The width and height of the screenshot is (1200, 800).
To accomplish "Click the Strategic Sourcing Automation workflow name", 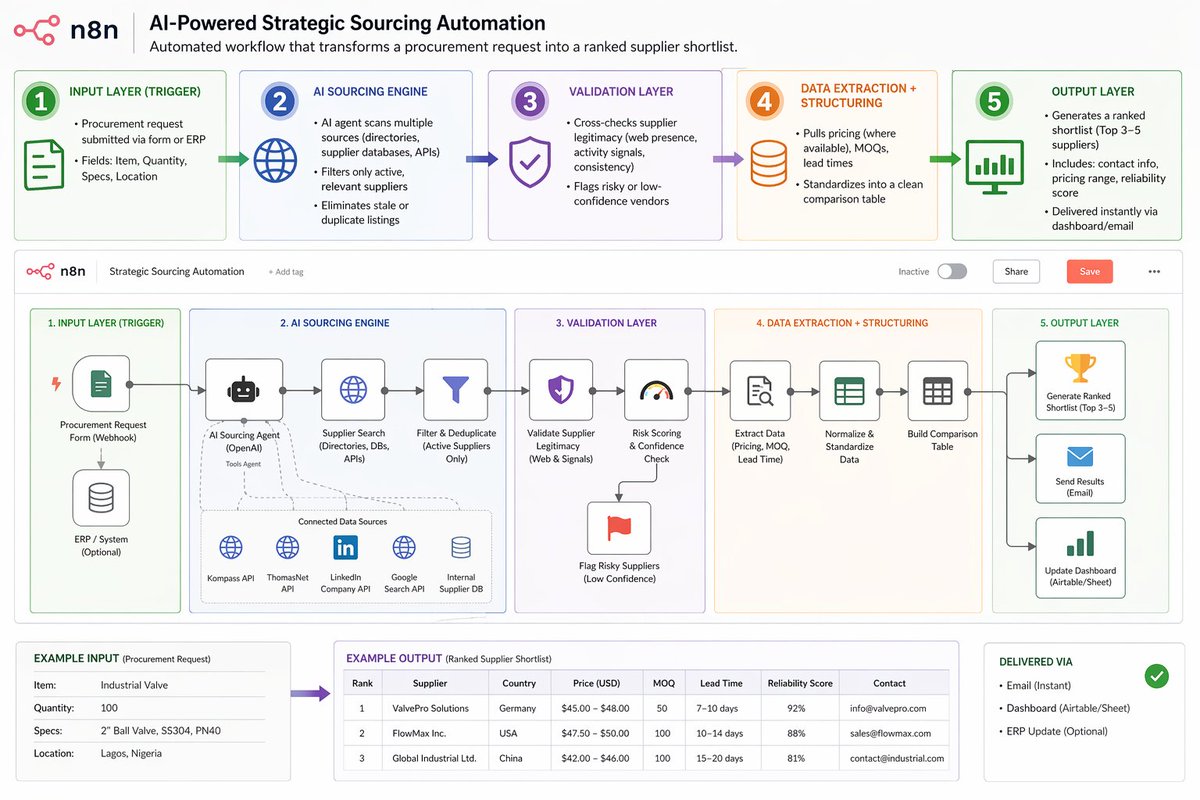I will (177, 271).
